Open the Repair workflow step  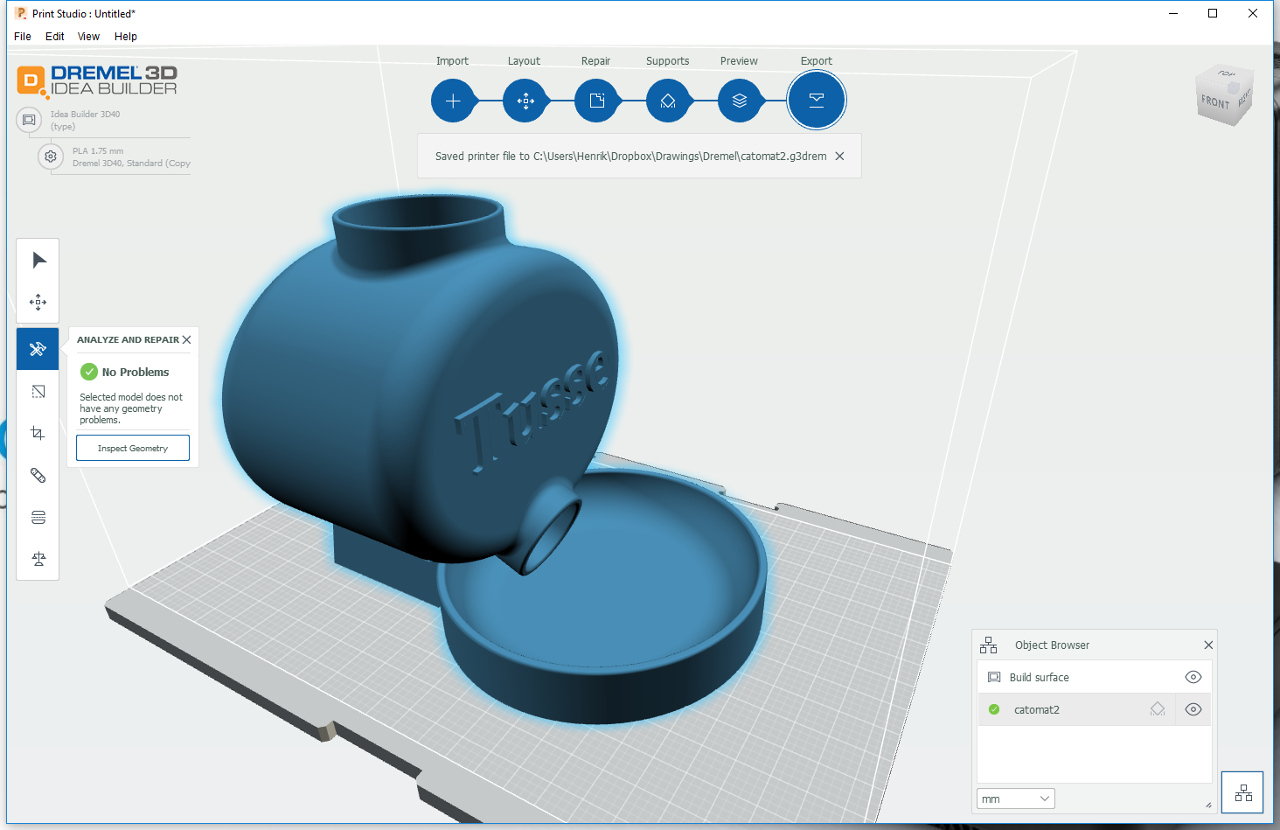coord(596,101)
